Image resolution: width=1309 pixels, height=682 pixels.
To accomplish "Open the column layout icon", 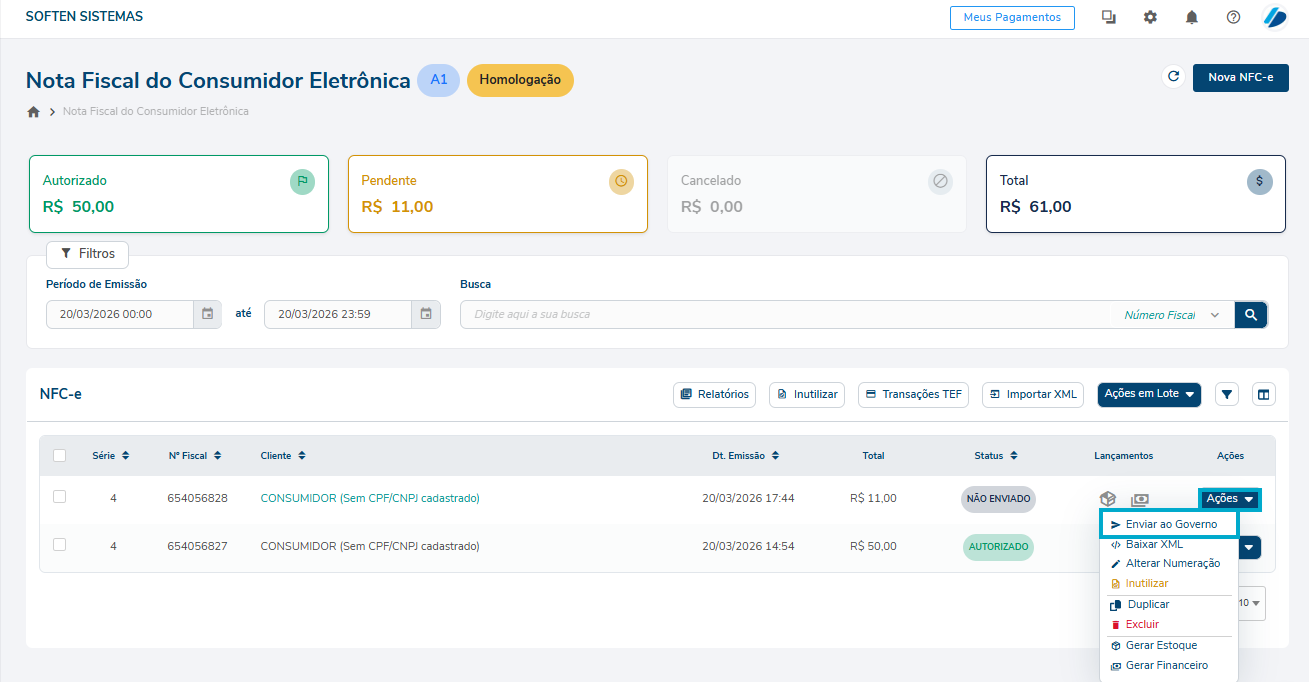I will point(1264,395).
